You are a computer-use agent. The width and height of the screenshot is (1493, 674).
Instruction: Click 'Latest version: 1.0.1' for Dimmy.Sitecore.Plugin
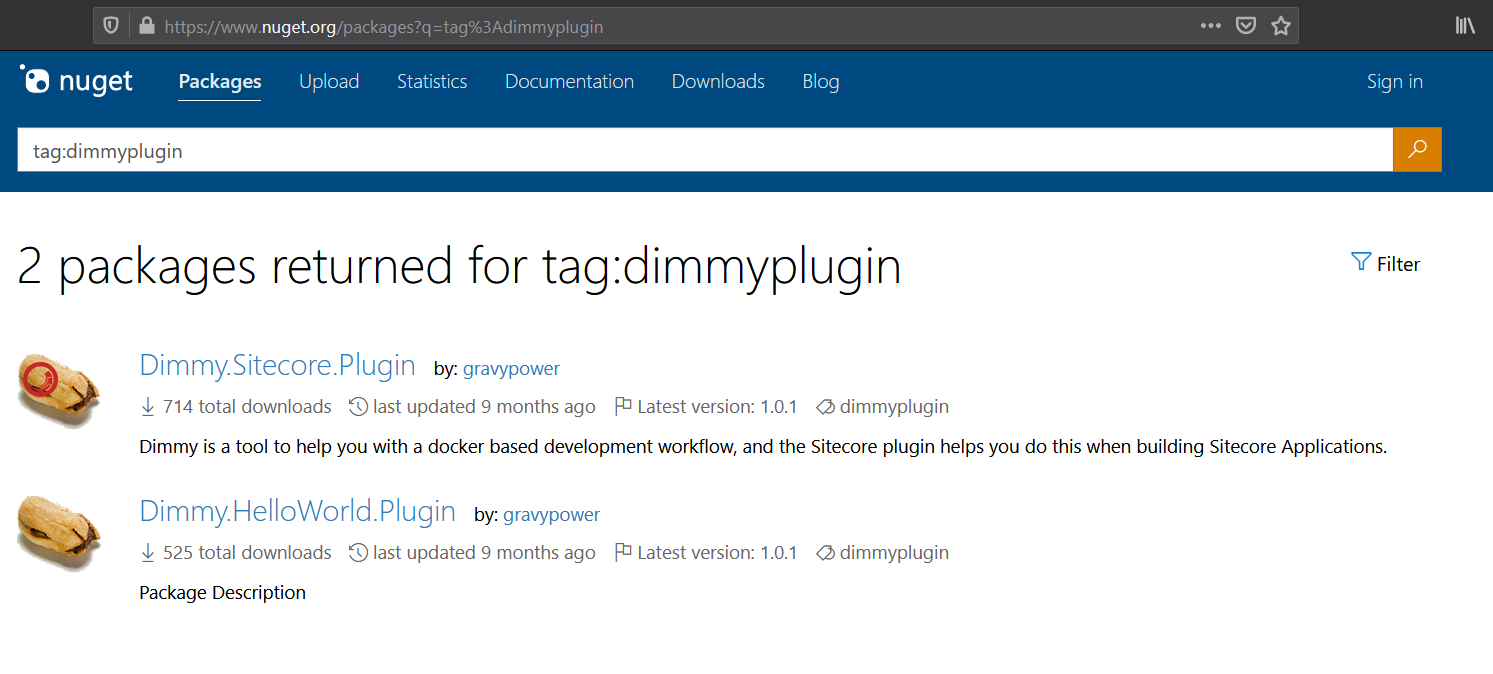coord(717,407)
